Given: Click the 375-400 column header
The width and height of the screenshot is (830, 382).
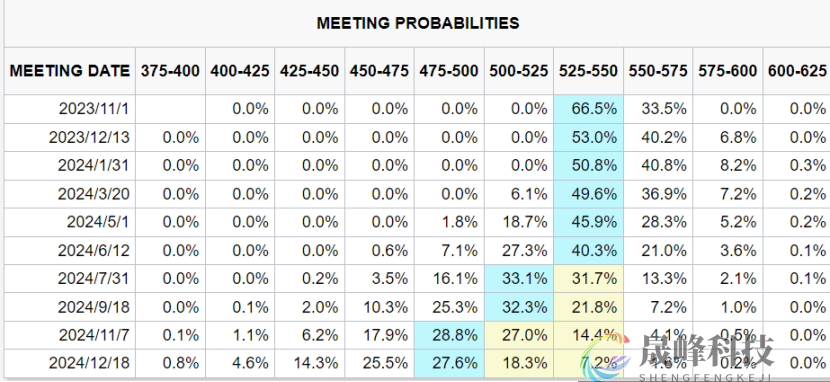Looking at the screenshot, I should [x=170, y=71].
